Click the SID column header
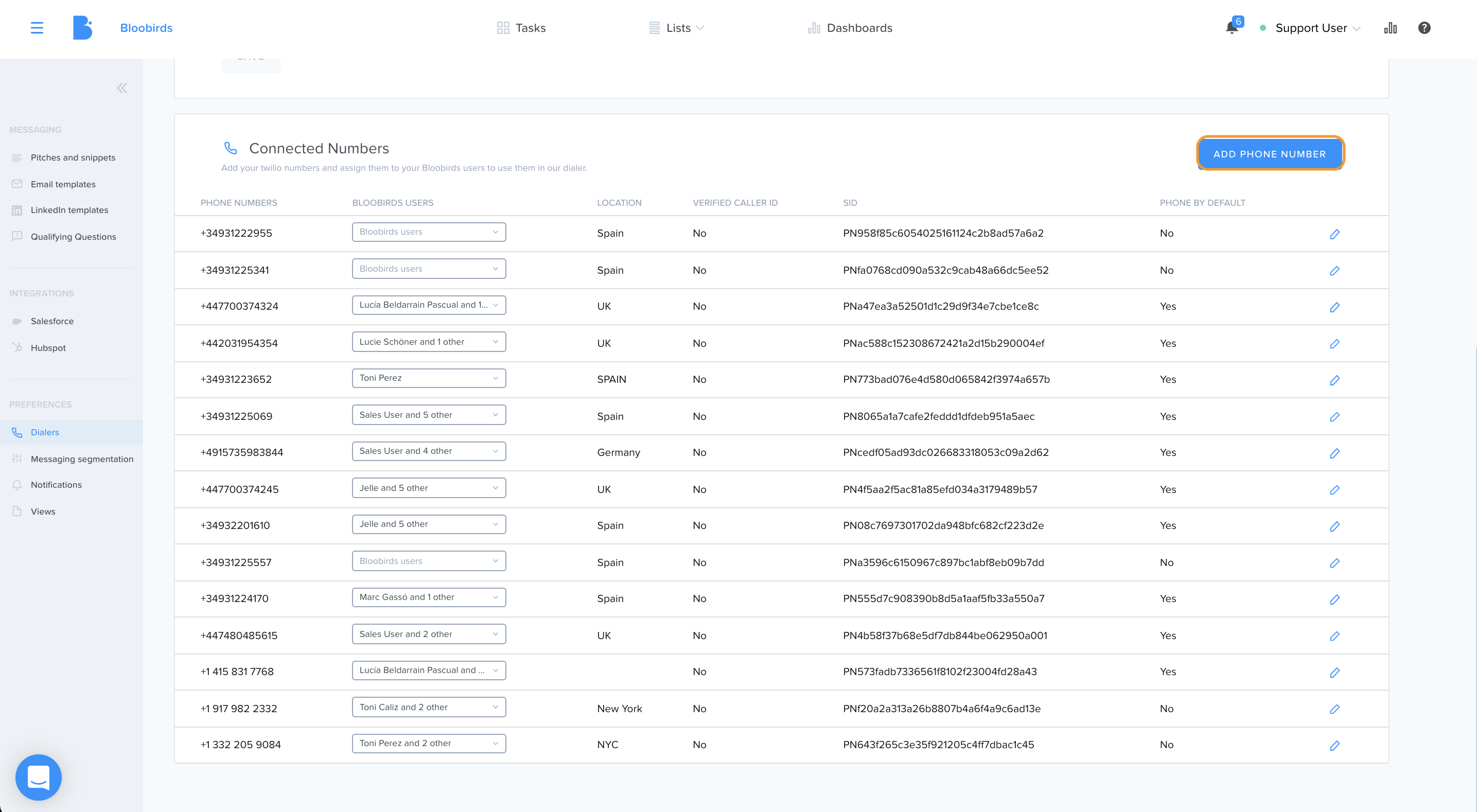 coord(850,202)
